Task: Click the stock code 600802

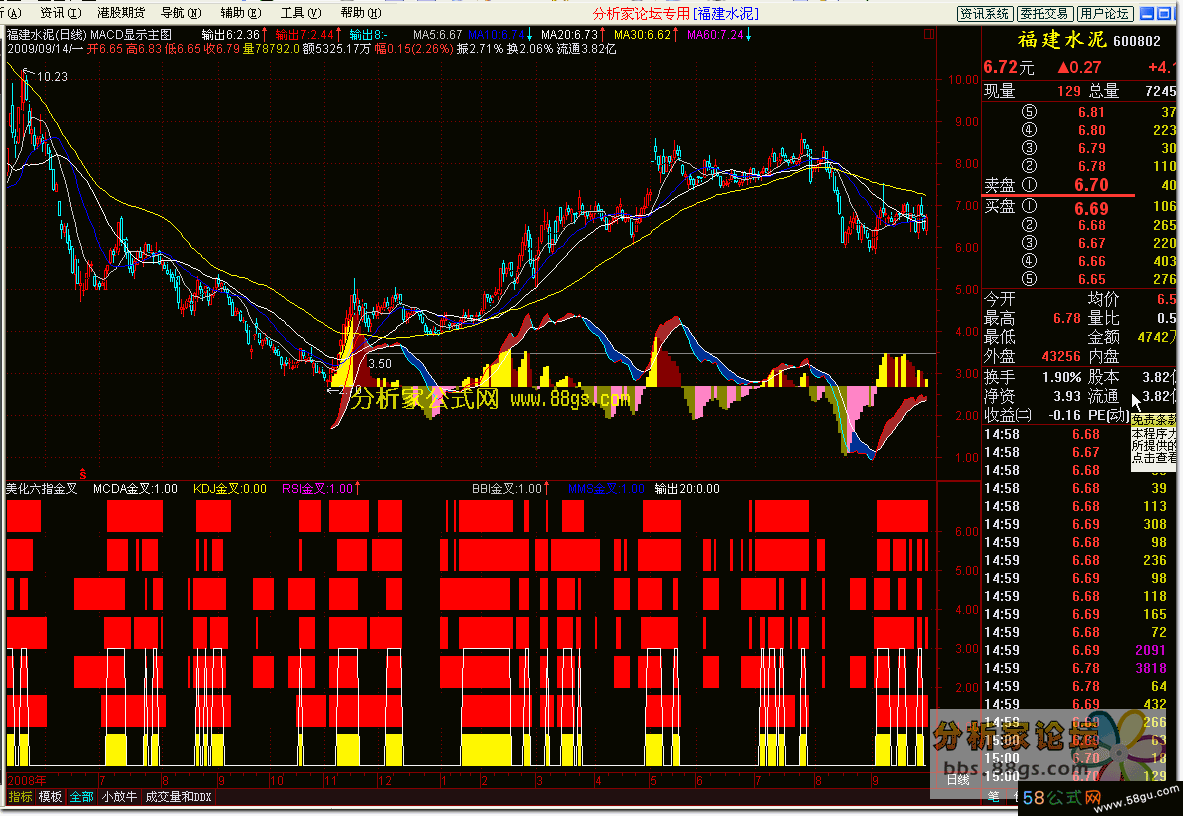Action: click(1137, 41)
